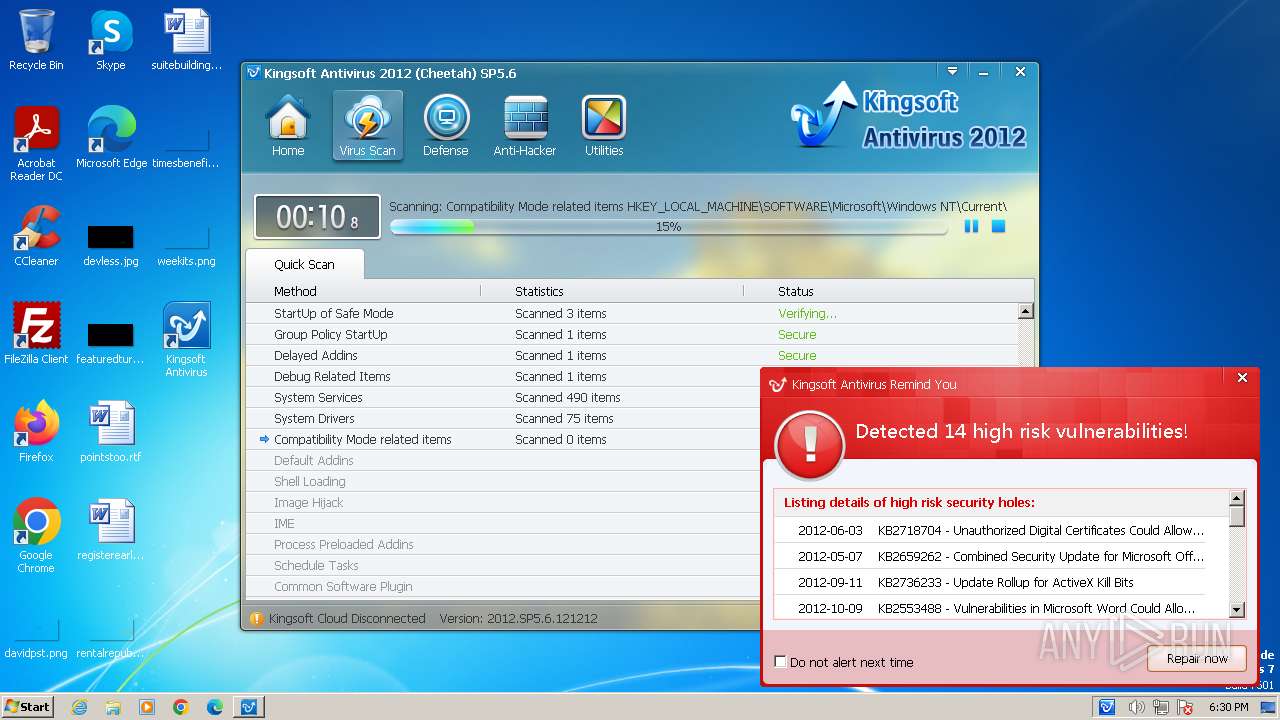This screenshot has width=1280, height=720.
Task: Open Windows Media Player from the taskbar
Action: tap(147, 707)
